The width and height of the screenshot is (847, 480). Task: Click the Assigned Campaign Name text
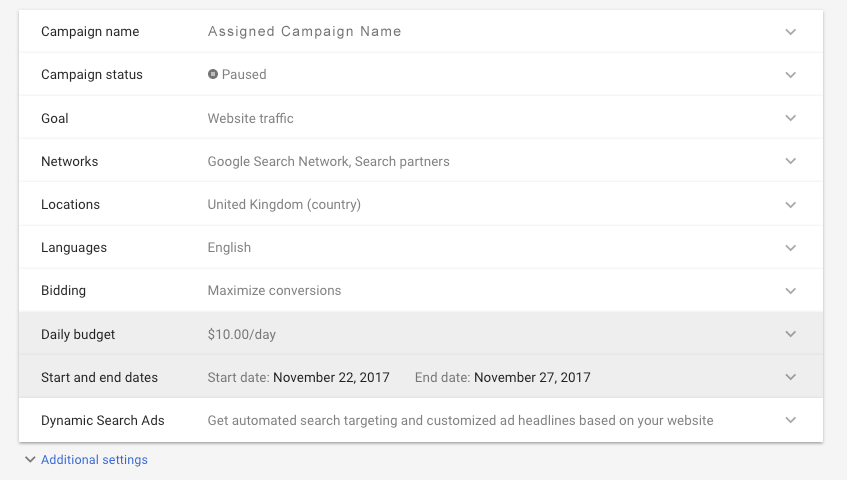[304, 32]
